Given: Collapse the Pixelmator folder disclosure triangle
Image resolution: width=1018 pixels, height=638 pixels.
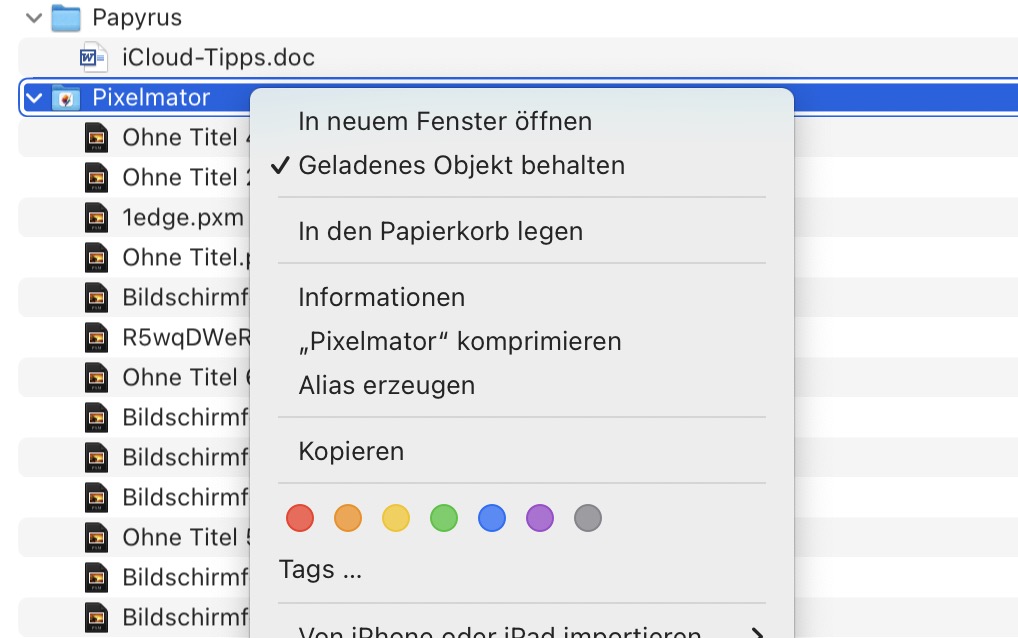Looking at the screenshot, I should (35, 97).
